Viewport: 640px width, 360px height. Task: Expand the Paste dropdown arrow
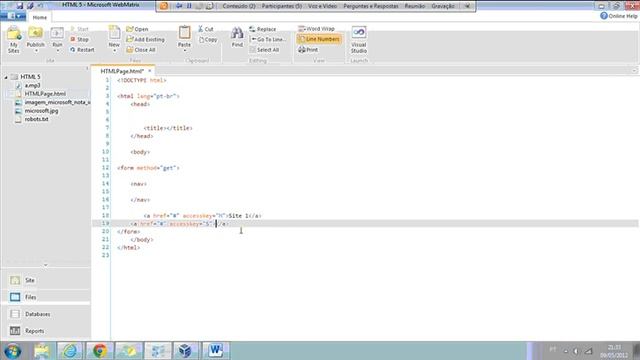[x=184, y=51]
